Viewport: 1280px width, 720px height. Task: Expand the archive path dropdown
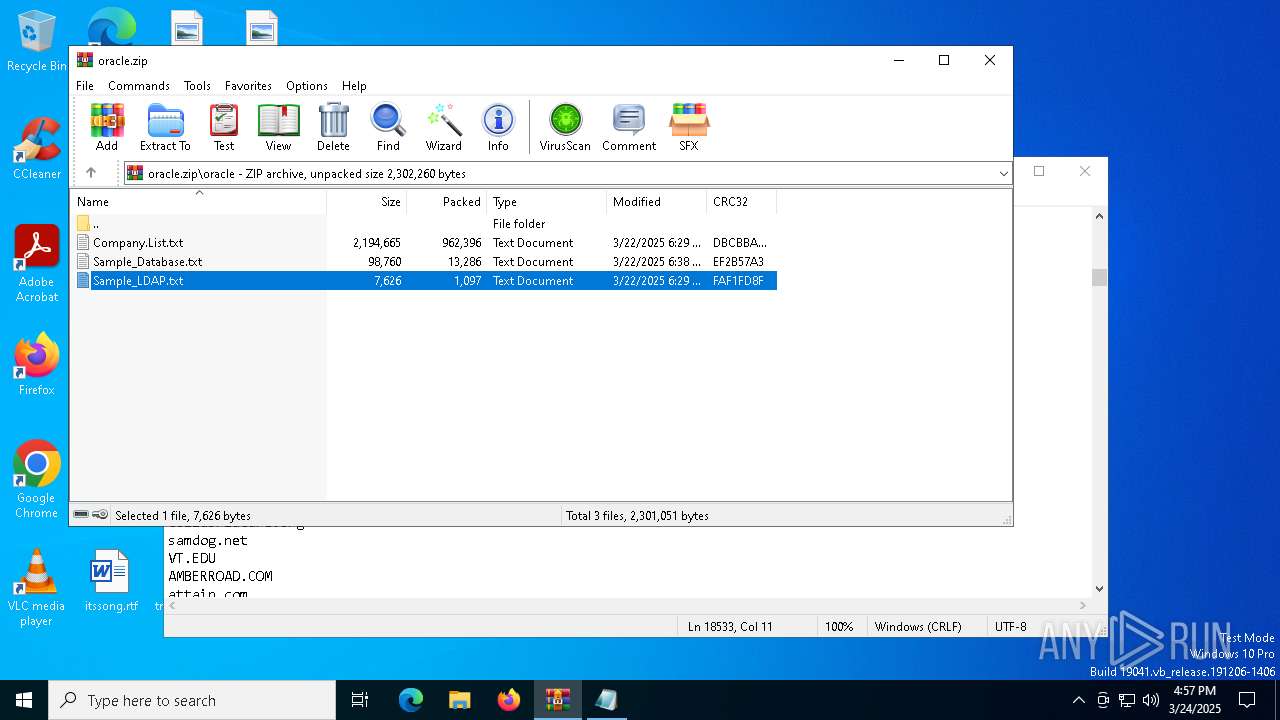pyautogui.click(x=1003, y=174)
